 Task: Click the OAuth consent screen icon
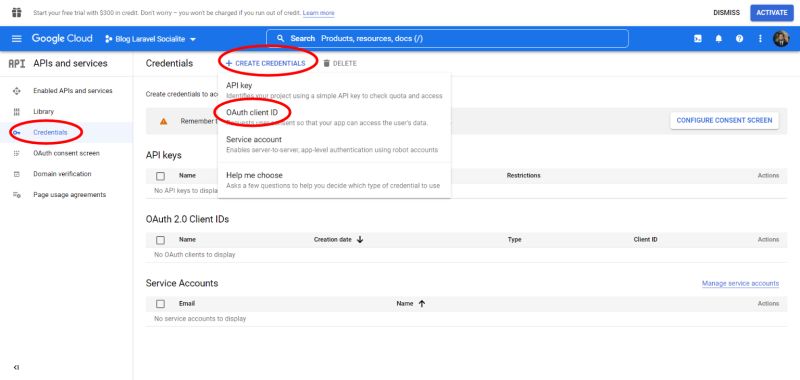[x=16, y=154]
